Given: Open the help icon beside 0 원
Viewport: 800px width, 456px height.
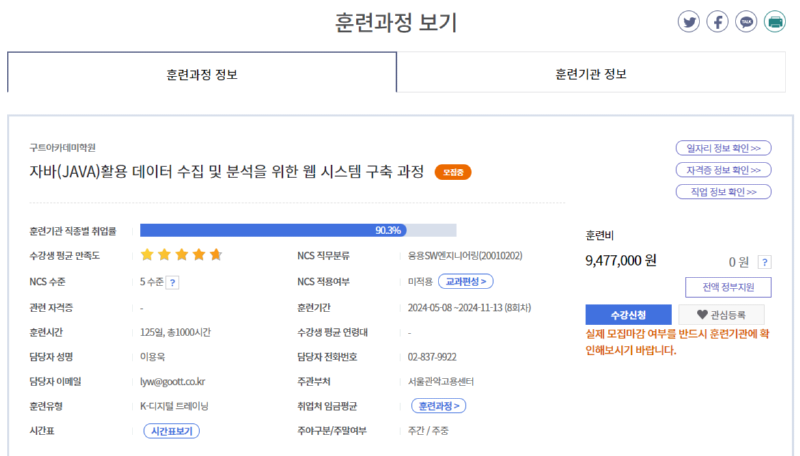Looking at the screenshot, I should click(764, 262).
